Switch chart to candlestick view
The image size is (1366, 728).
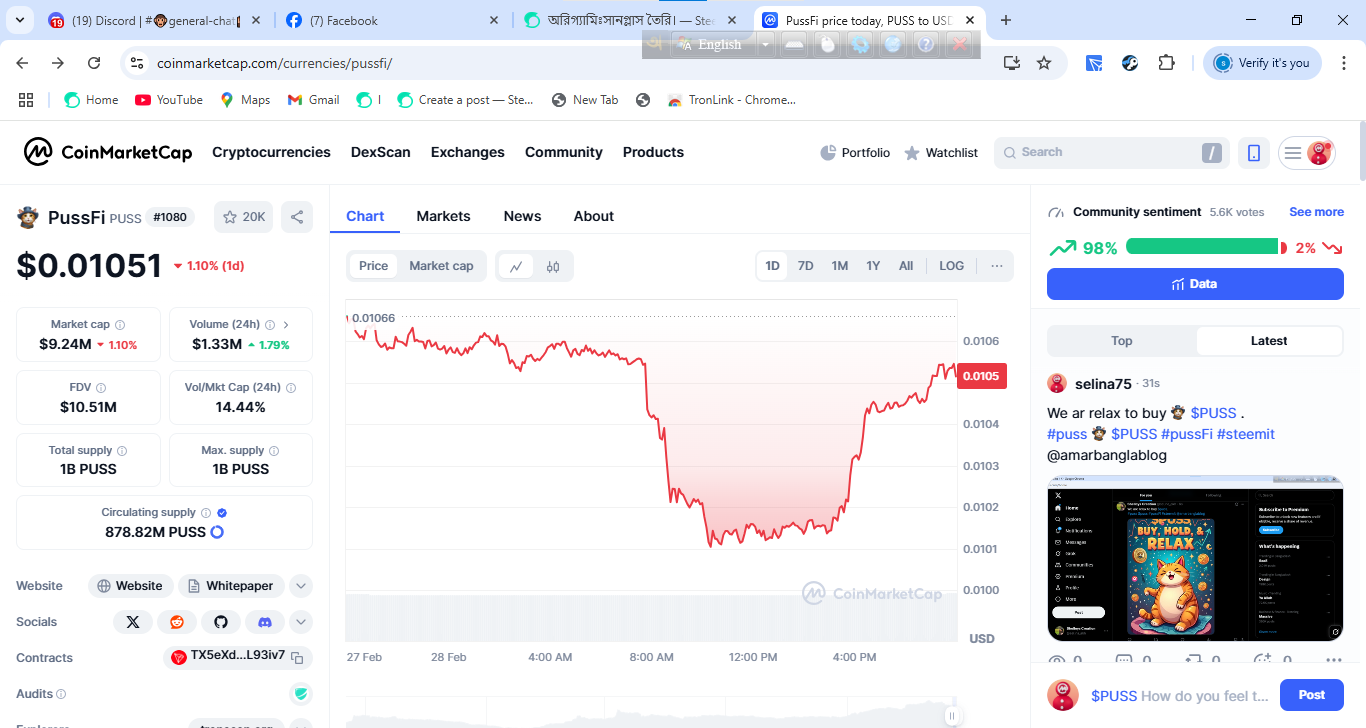[x=553, y=266]
